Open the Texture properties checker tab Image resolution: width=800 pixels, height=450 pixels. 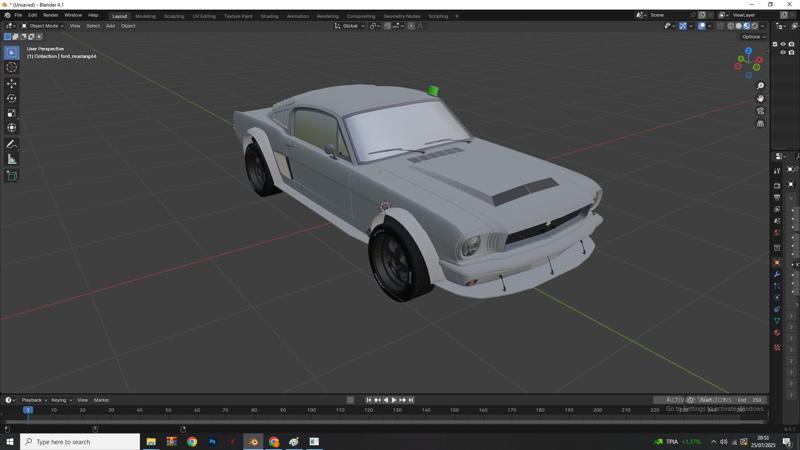click(777, 347)
